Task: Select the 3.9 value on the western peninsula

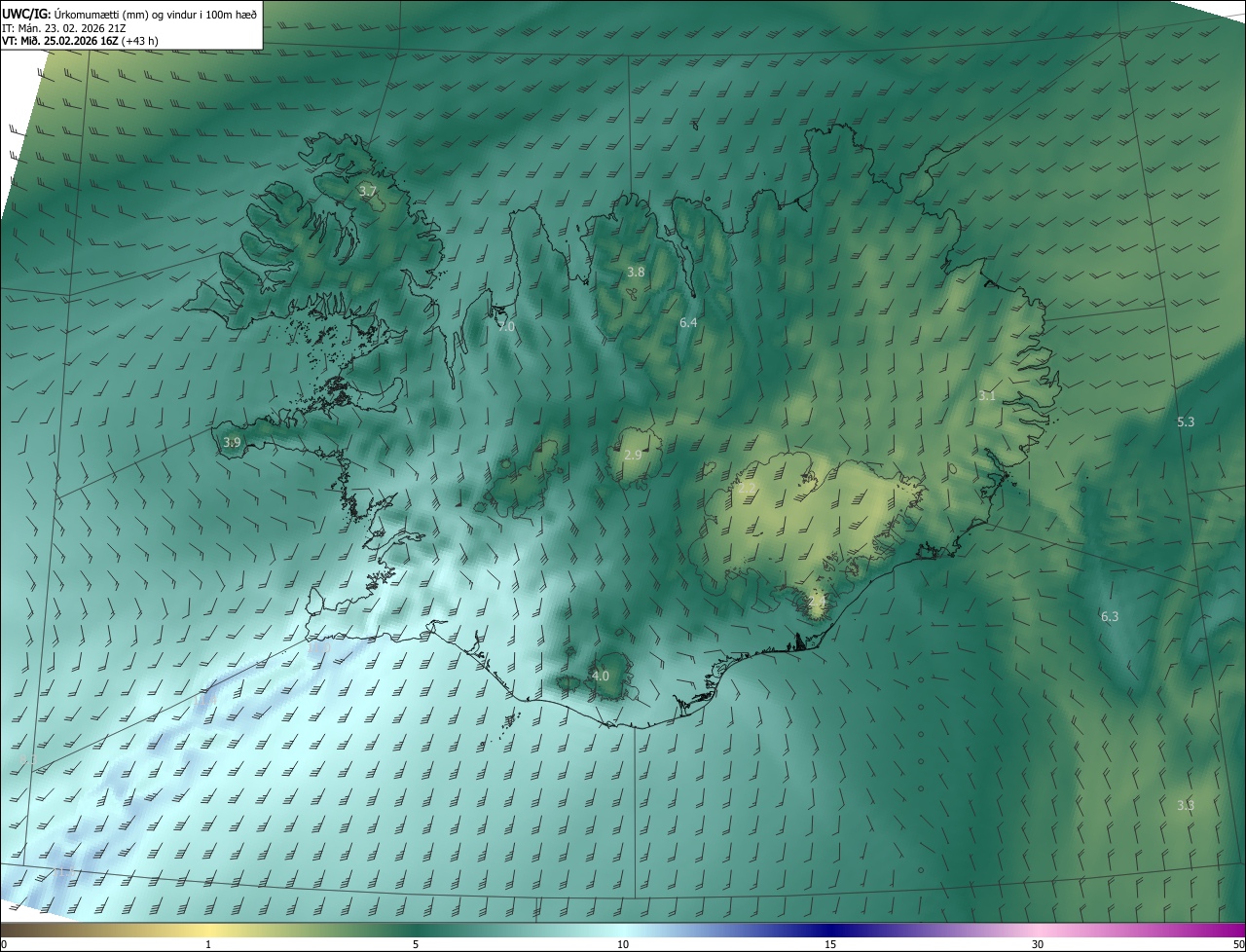Action: [x=232, y=442]
